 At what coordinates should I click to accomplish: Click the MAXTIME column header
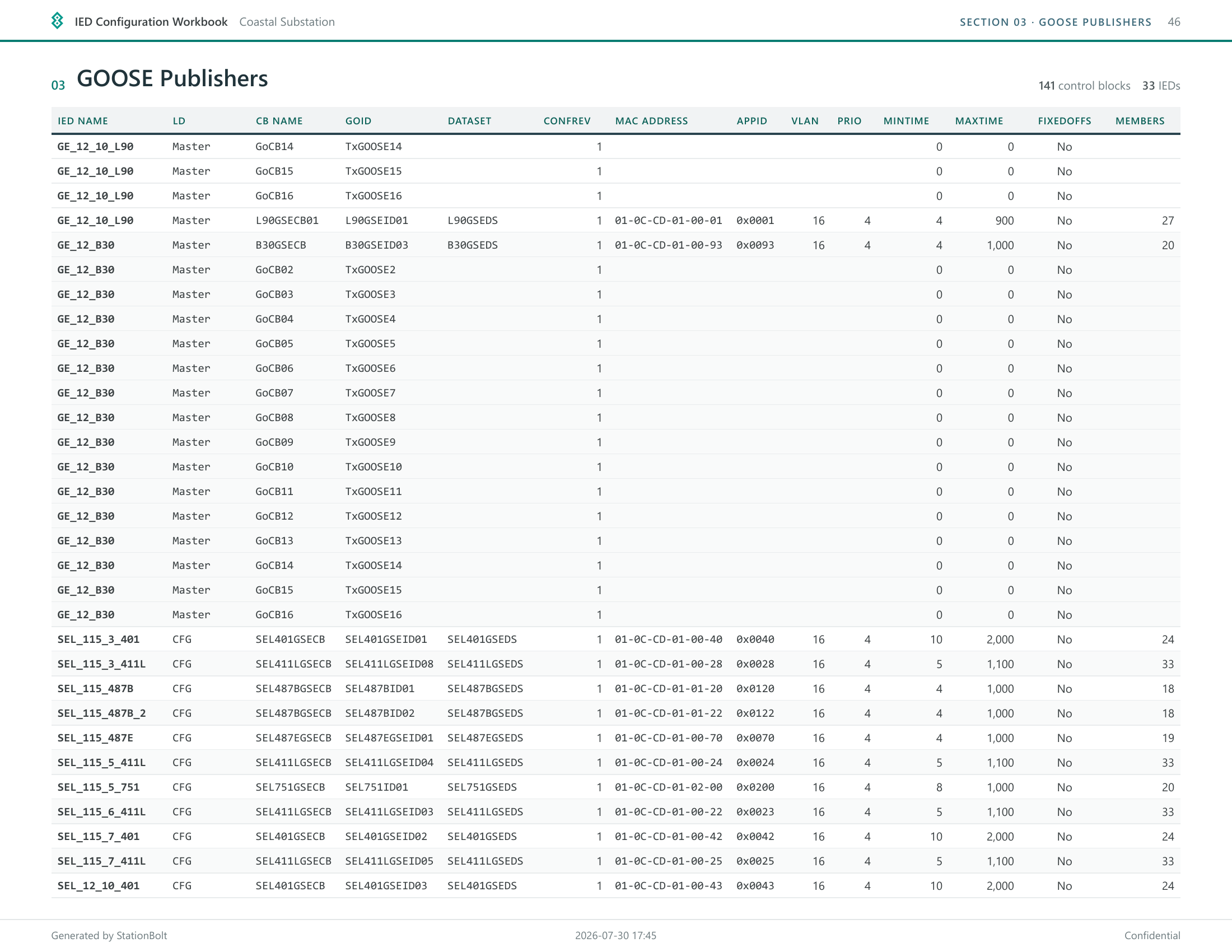pos(979,121)
